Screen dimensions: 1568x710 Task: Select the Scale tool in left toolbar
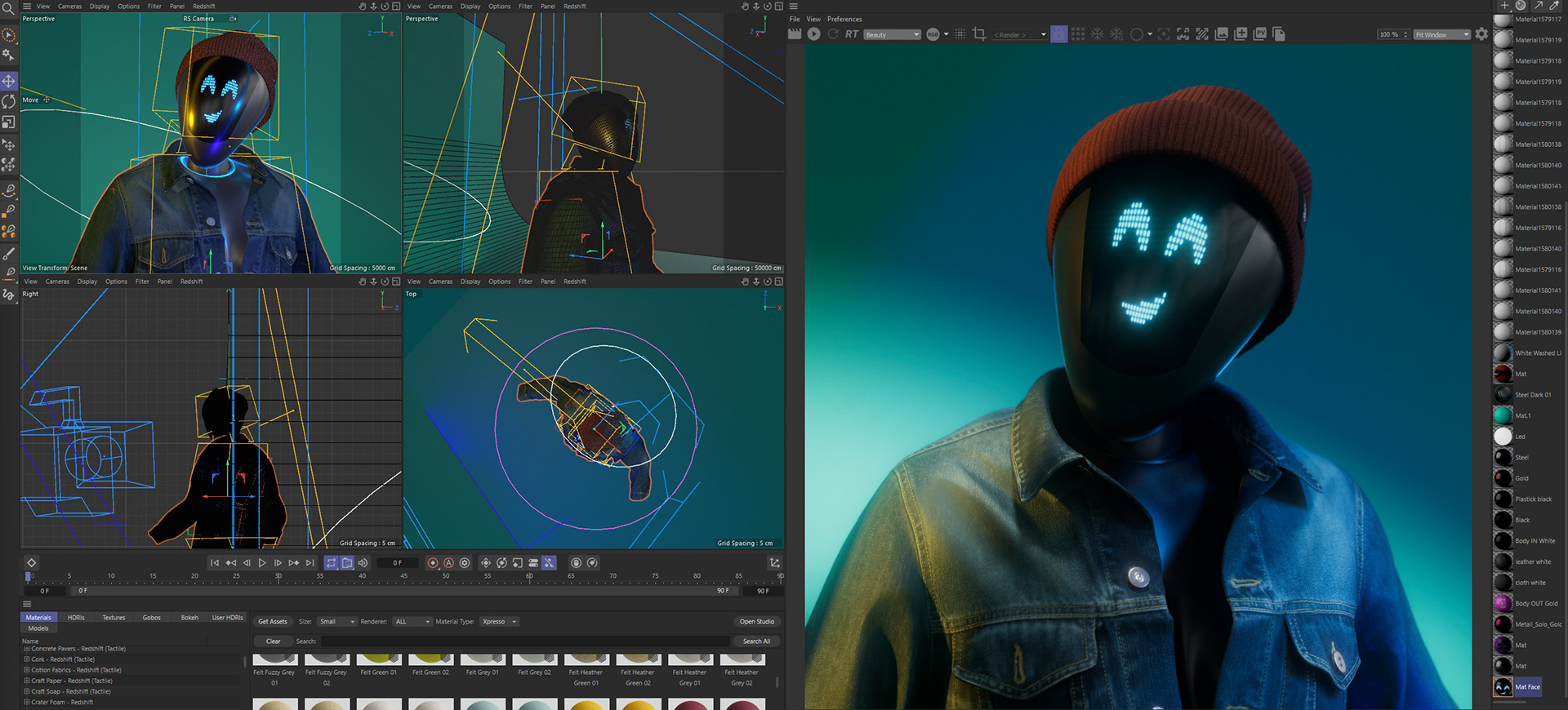point(9,122)
